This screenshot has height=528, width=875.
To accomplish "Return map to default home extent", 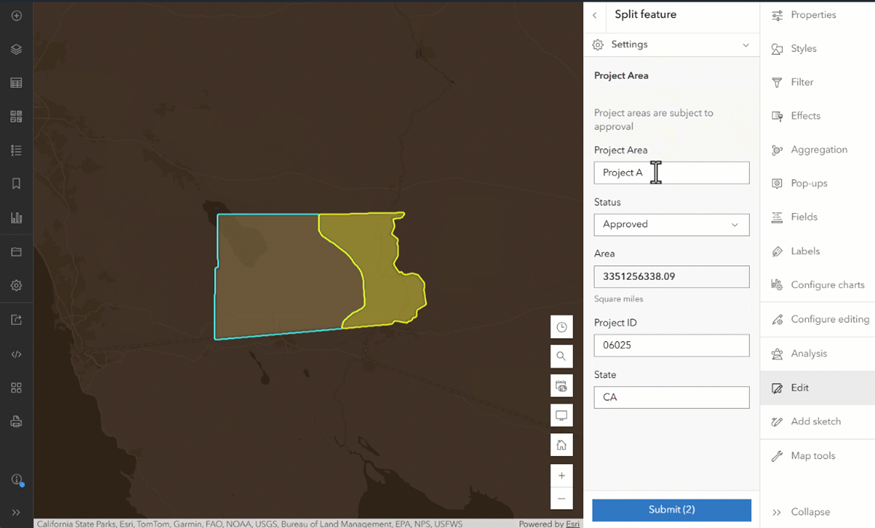I will pos(561,445).
